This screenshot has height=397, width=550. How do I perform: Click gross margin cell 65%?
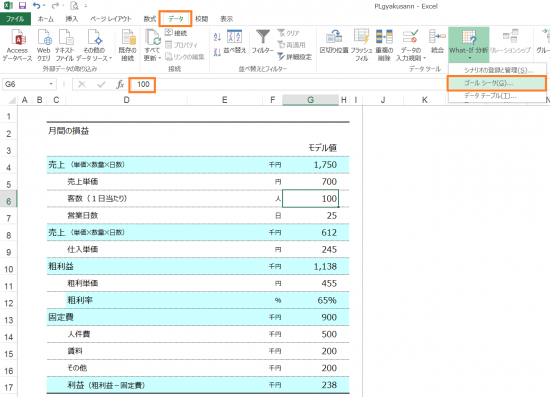[x=310, y=300]
